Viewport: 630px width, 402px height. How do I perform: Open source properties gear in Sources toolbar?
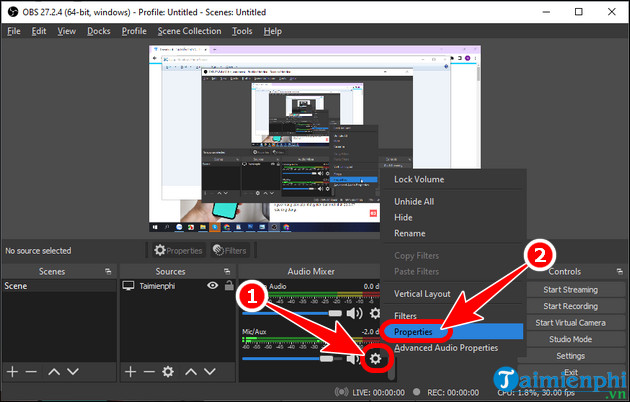[x=168, y=371]
